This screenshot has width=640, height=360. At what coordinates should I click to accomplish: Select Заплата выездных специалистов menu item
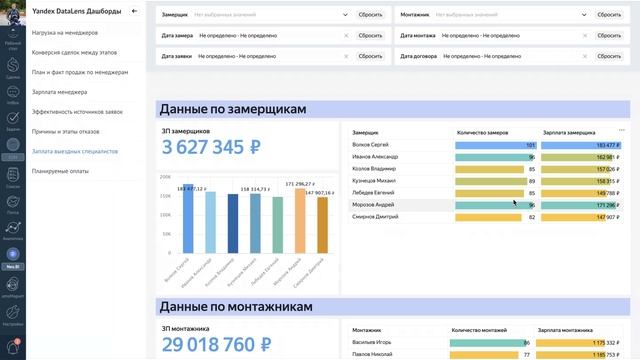click(x=75, y=151)
